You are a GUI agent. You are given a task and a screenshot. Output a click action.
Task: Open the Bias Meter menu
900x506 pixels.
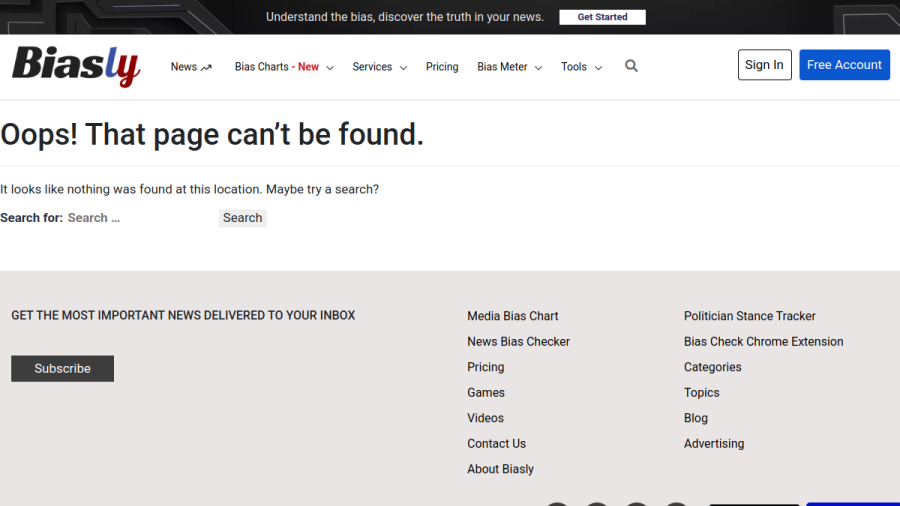(502, 67)
